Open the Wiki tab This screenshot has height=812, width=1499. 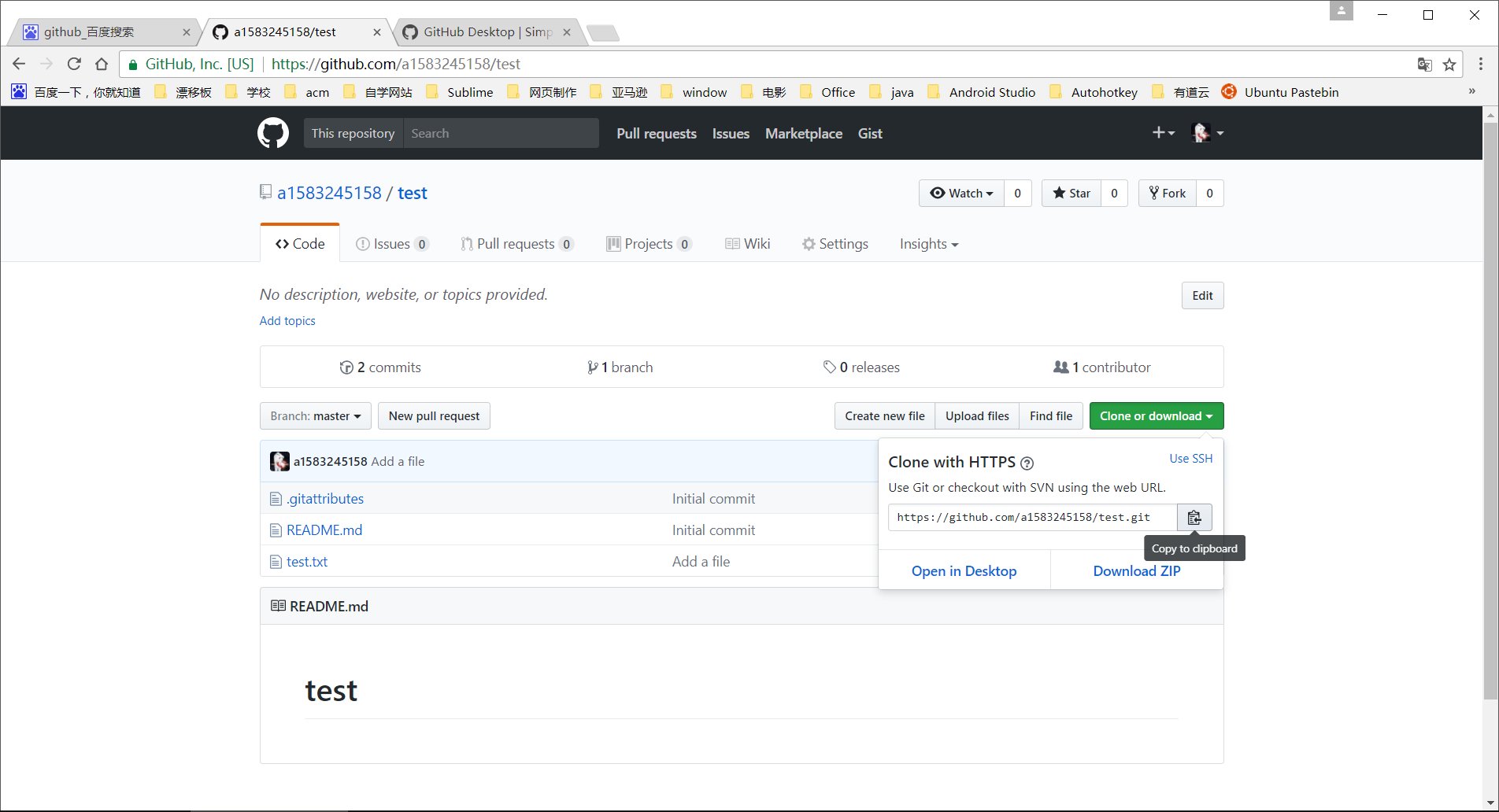(748, 244)
